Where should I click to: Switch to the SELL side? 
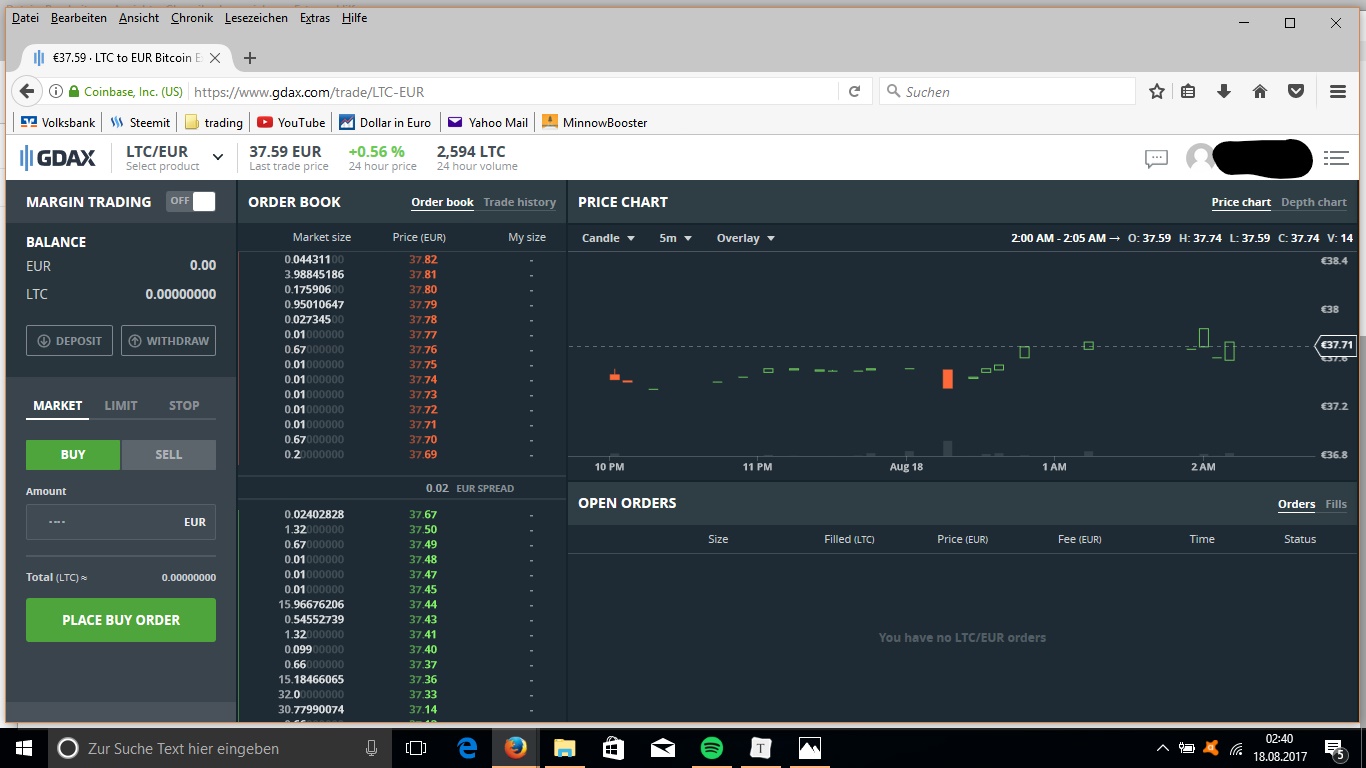coord(168,454)
